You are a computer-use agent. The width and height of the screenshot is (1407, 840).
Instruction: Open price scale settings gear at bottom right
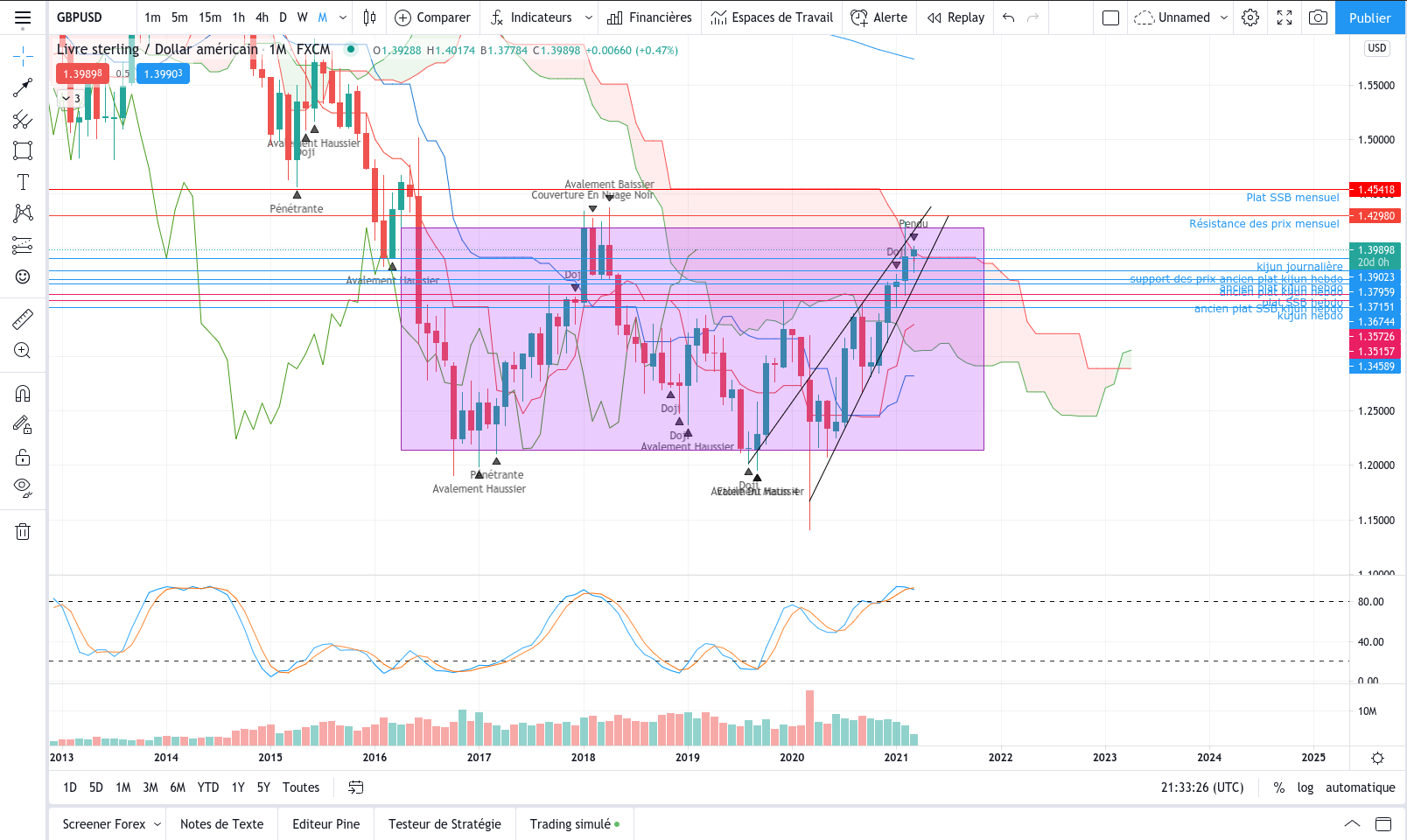1377,758
